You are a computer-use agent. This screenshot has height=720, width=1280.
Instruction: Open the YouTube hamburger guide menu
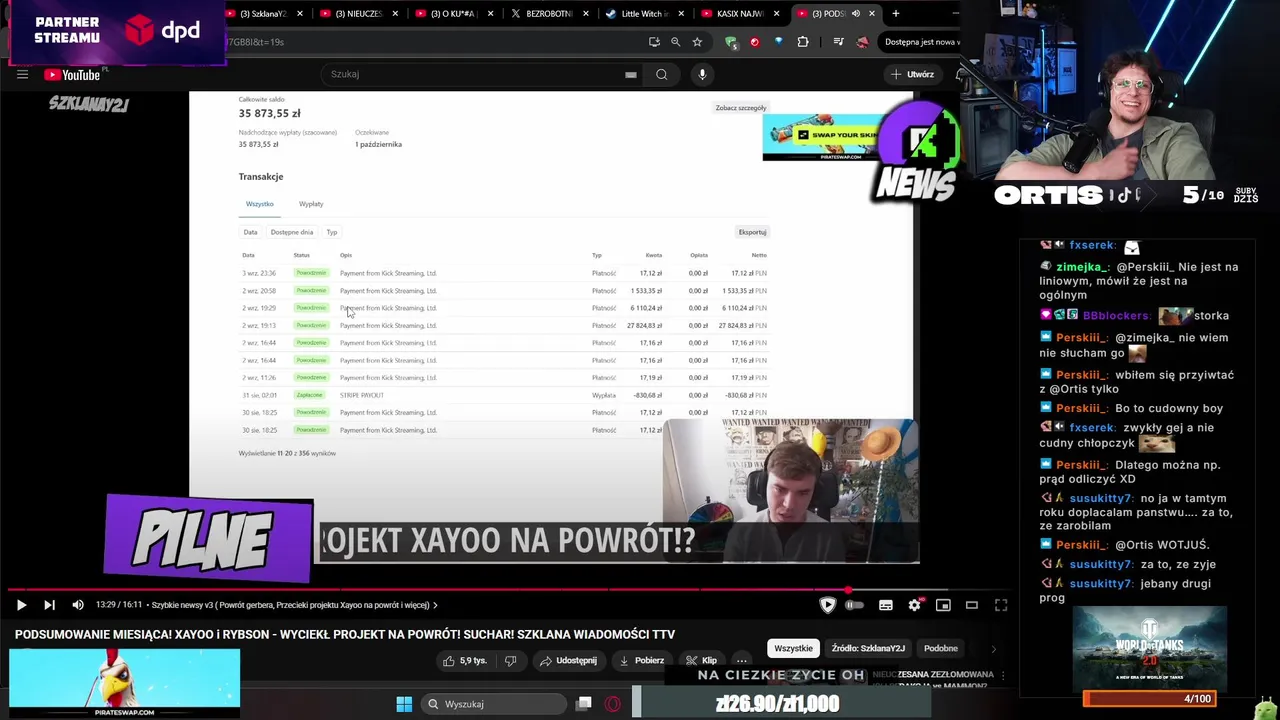[22, 74]
